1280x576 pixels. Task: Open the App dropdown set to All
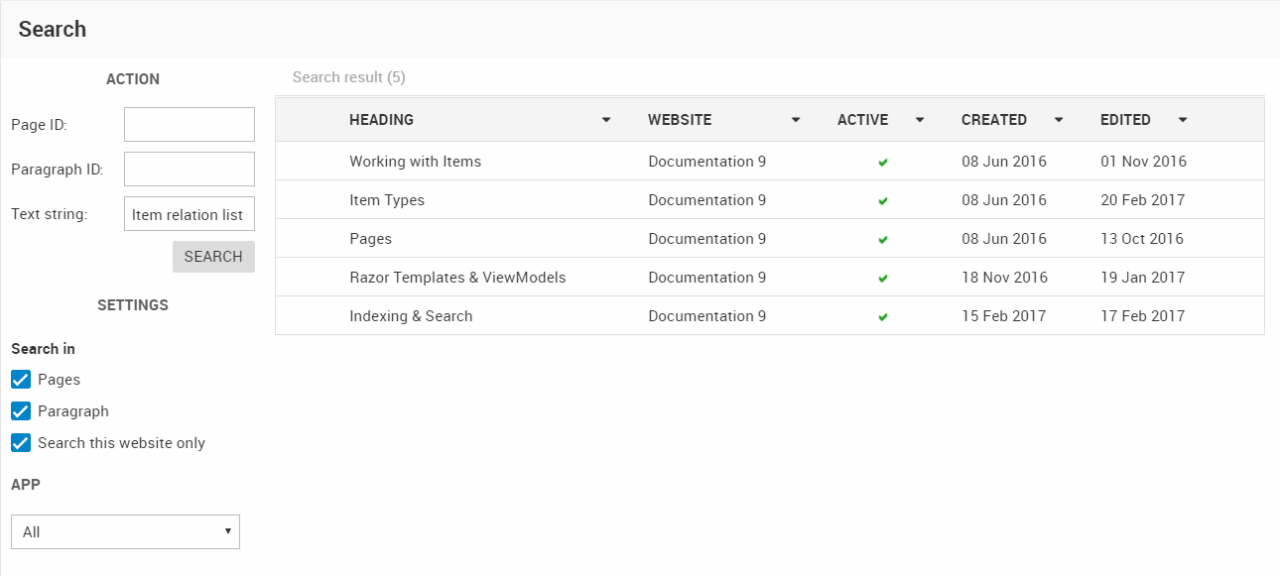click(x=125, y=532)
